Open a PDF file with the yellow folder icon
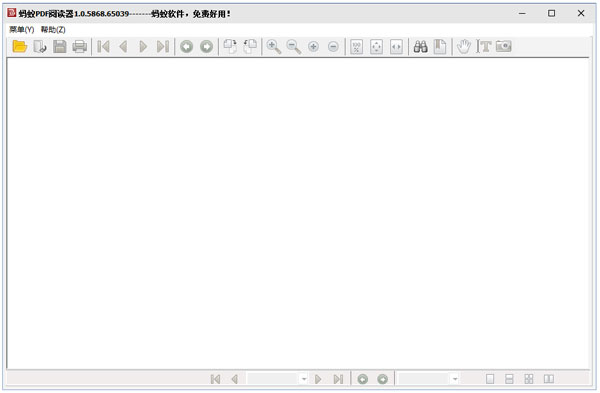600x393 pixels. (x=20, y=47)
